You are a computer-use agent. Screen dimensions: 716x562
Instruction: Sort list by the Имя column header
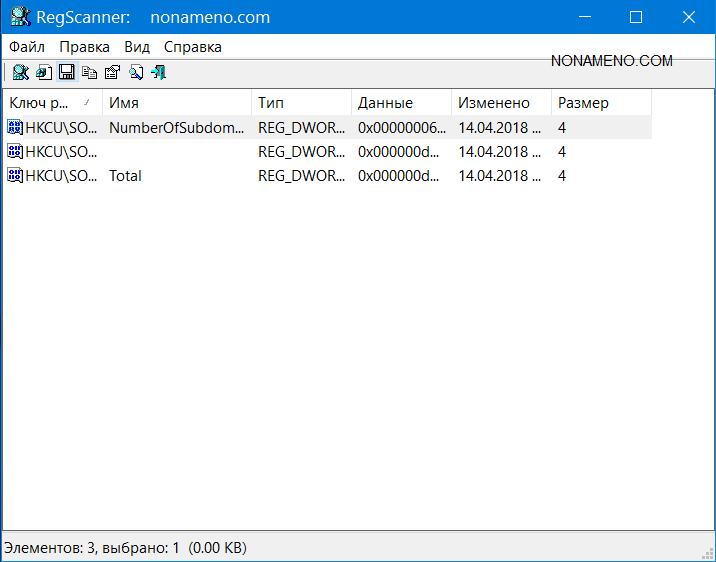(x=176, y=103)
